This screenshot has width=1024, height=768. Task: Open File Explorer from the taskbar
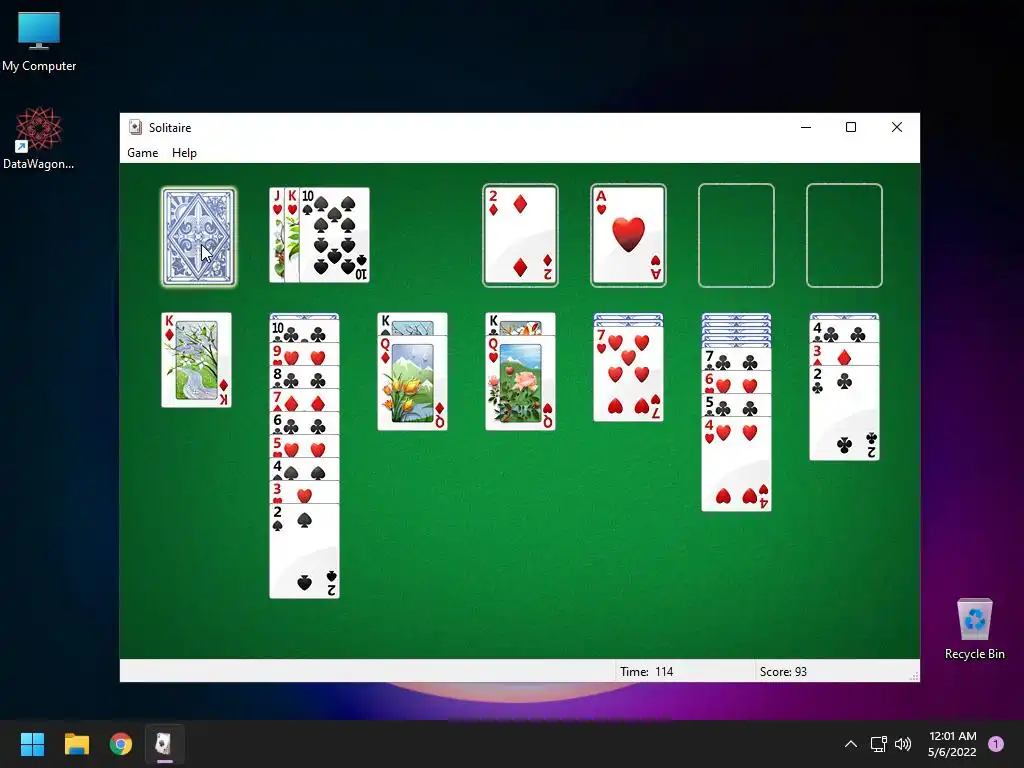coord(76,744)
